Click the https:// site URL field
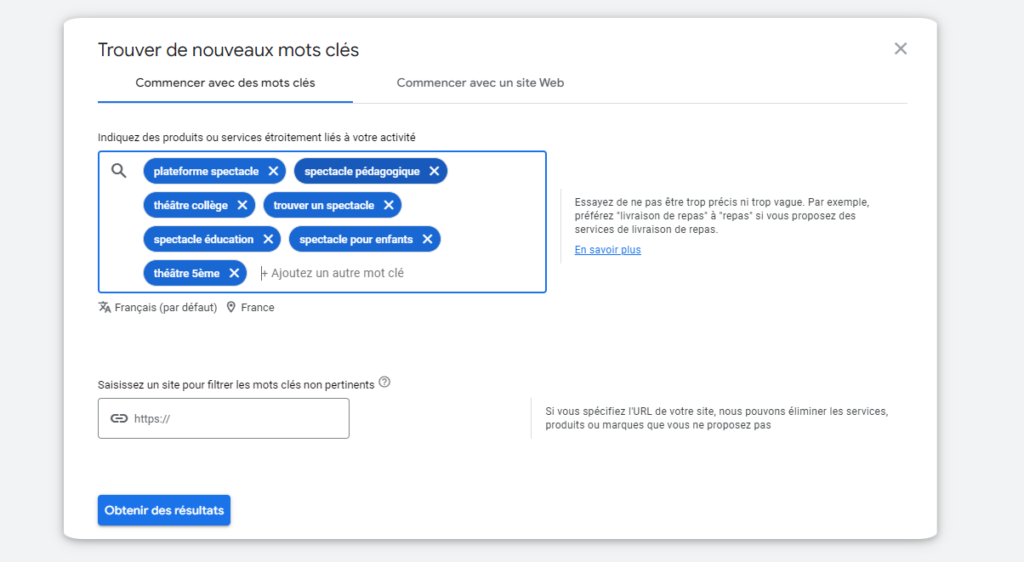This screenshot has height=562, width=1024. tap(238, 419)
